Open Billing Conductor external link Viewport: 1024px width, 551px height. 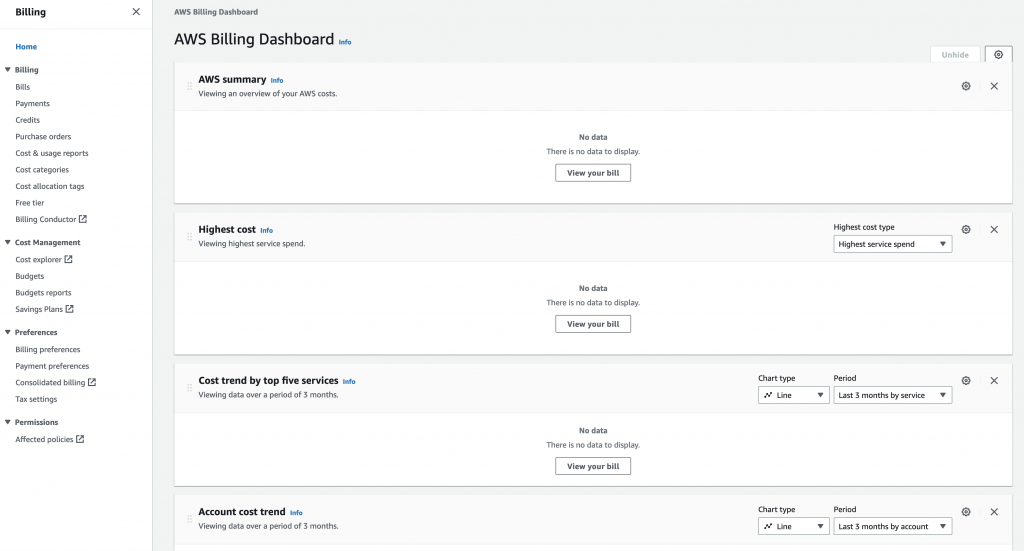[x=50, y=219]
